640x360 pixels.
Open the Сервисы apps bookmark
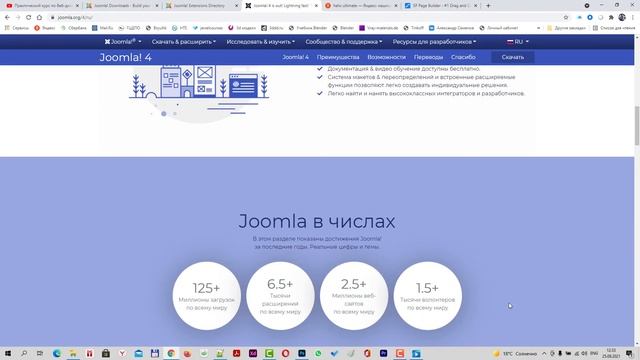pyautogui.click(x=17, y=28)
